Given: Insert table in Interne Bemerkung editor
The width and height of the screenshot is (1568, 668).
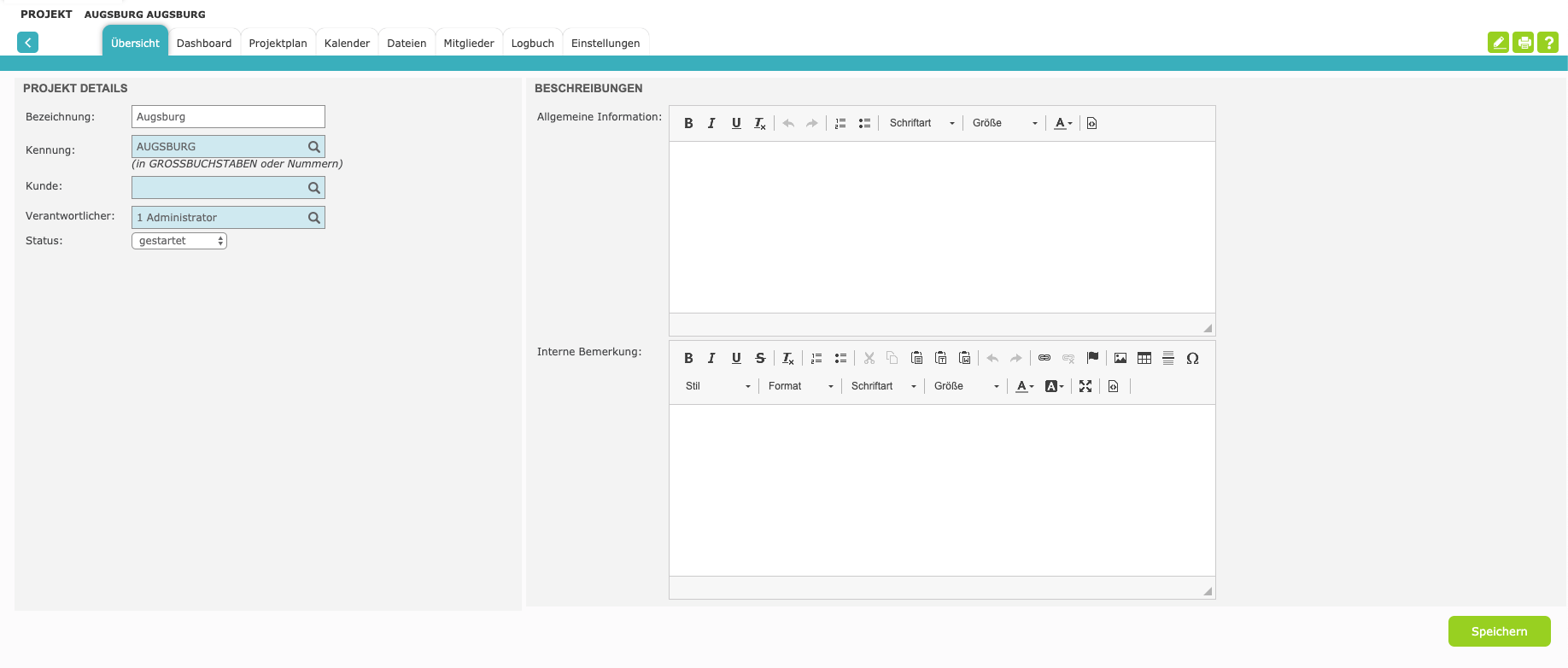Looking at the screenshot, I should 1144,358.
